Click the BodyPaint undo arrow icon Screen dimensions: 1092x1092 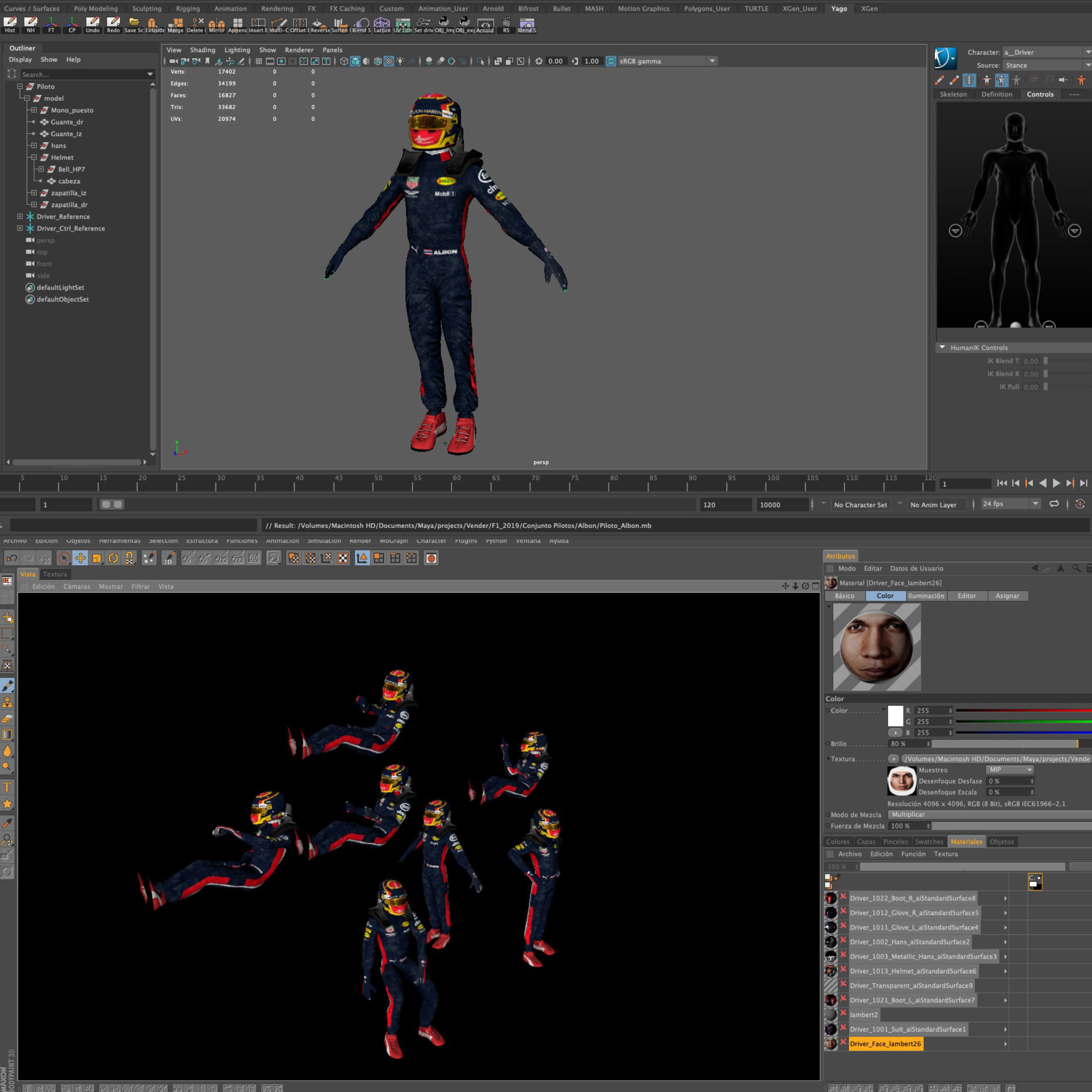click(x=11, y=558)
